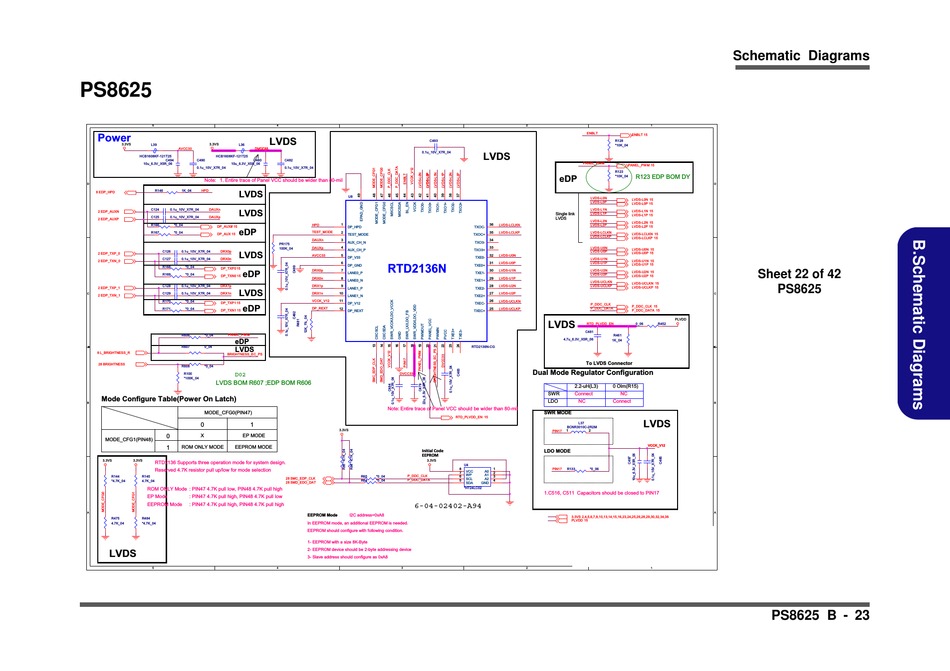Viewport: 950px width, 671px height.
Task: Click the 'RTD2136 Supports three operation mode' note
Action: coord(220,463)
